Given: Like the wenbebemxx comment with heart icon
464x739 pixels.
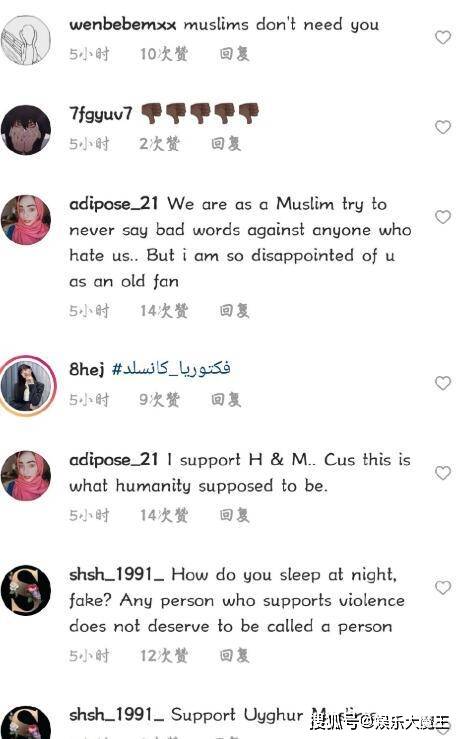Looking at the screenshot, I should point(443,37).
